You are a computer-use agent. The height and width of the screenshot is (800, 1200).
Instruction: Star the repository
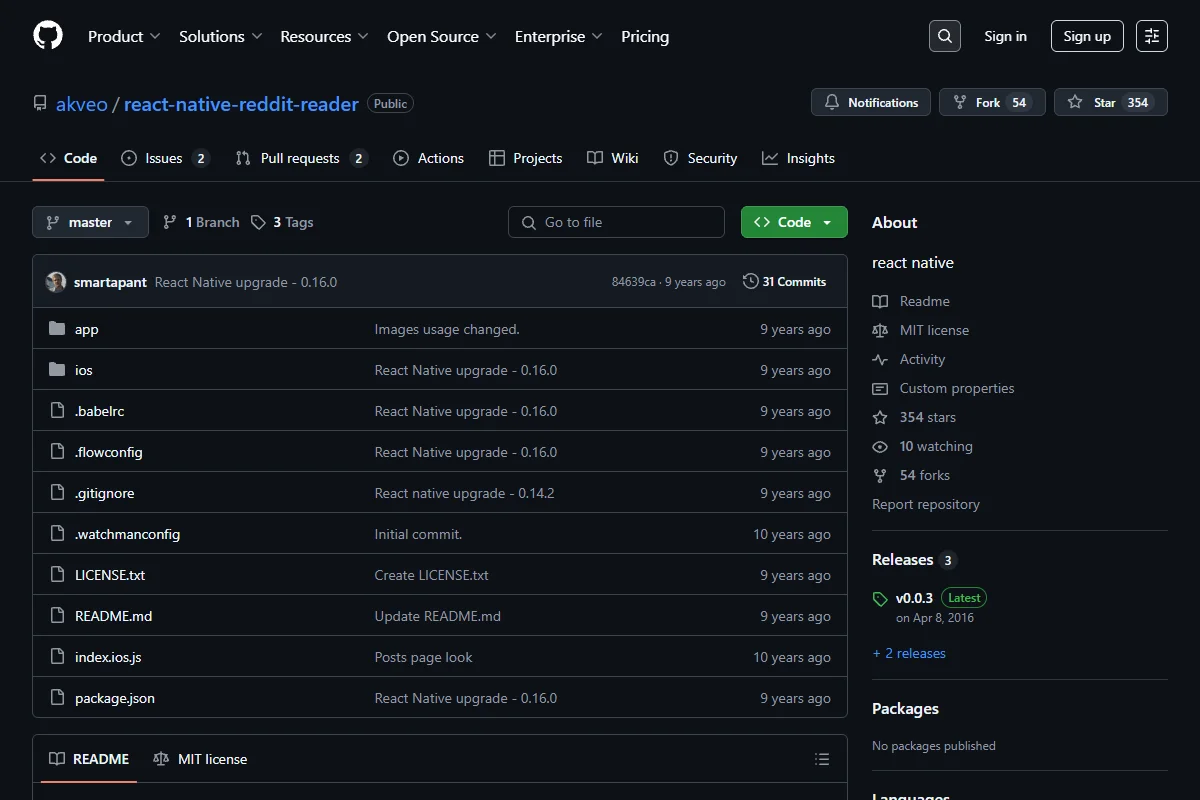(x=1111, y=102)
